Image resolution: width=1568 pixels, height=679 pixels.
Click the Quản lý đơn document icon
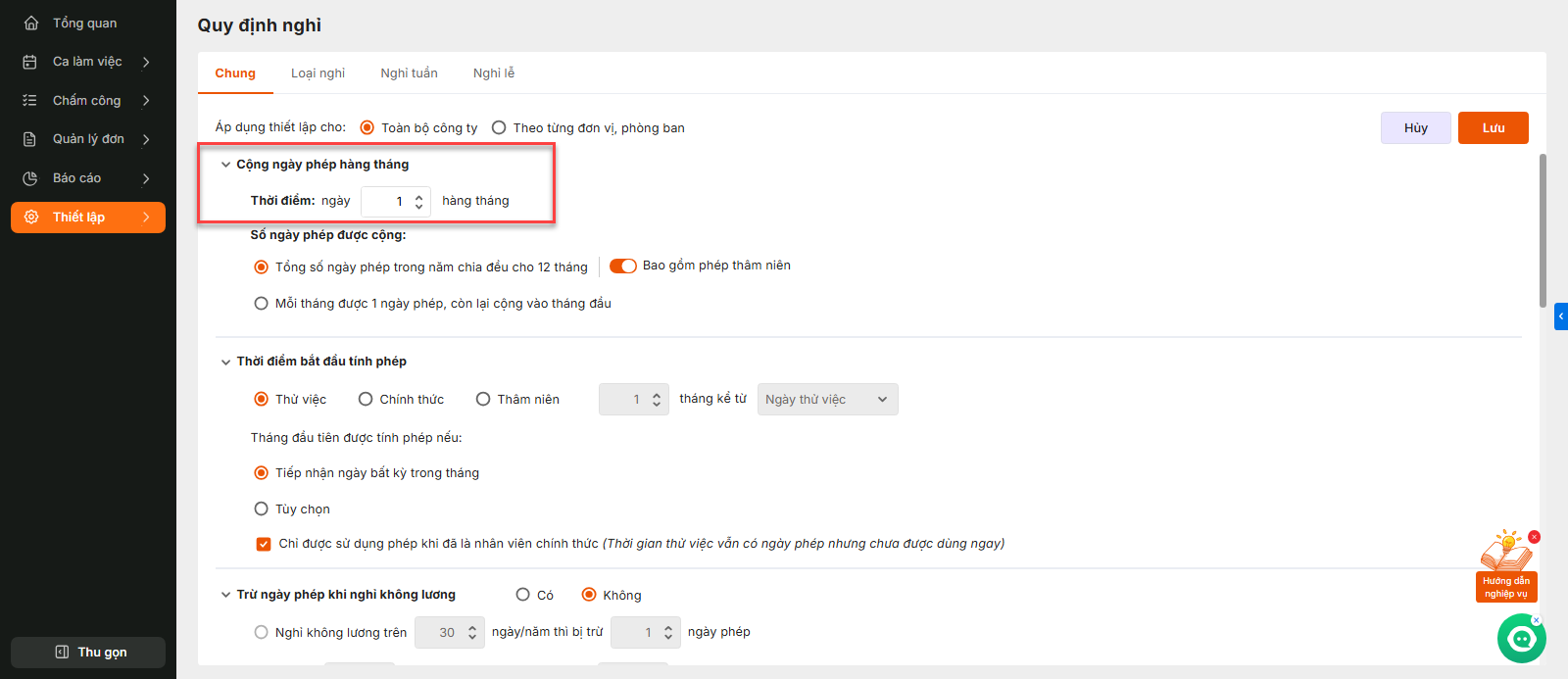click(x=30, y=139)
